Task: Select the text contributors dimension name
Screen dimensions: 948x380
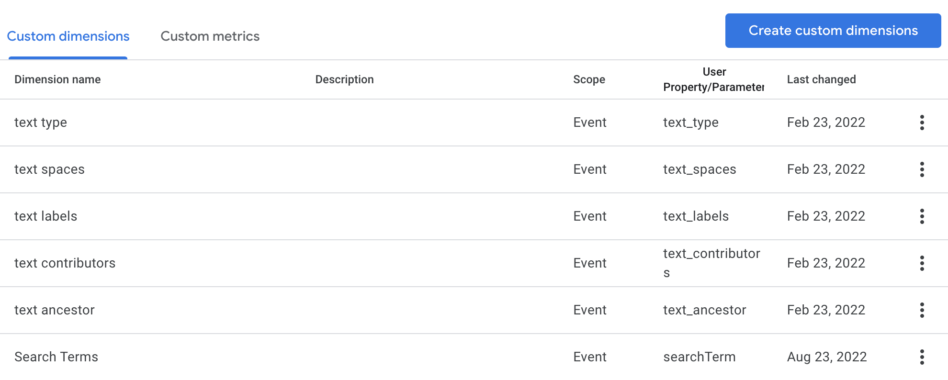Action: point(65,263)
